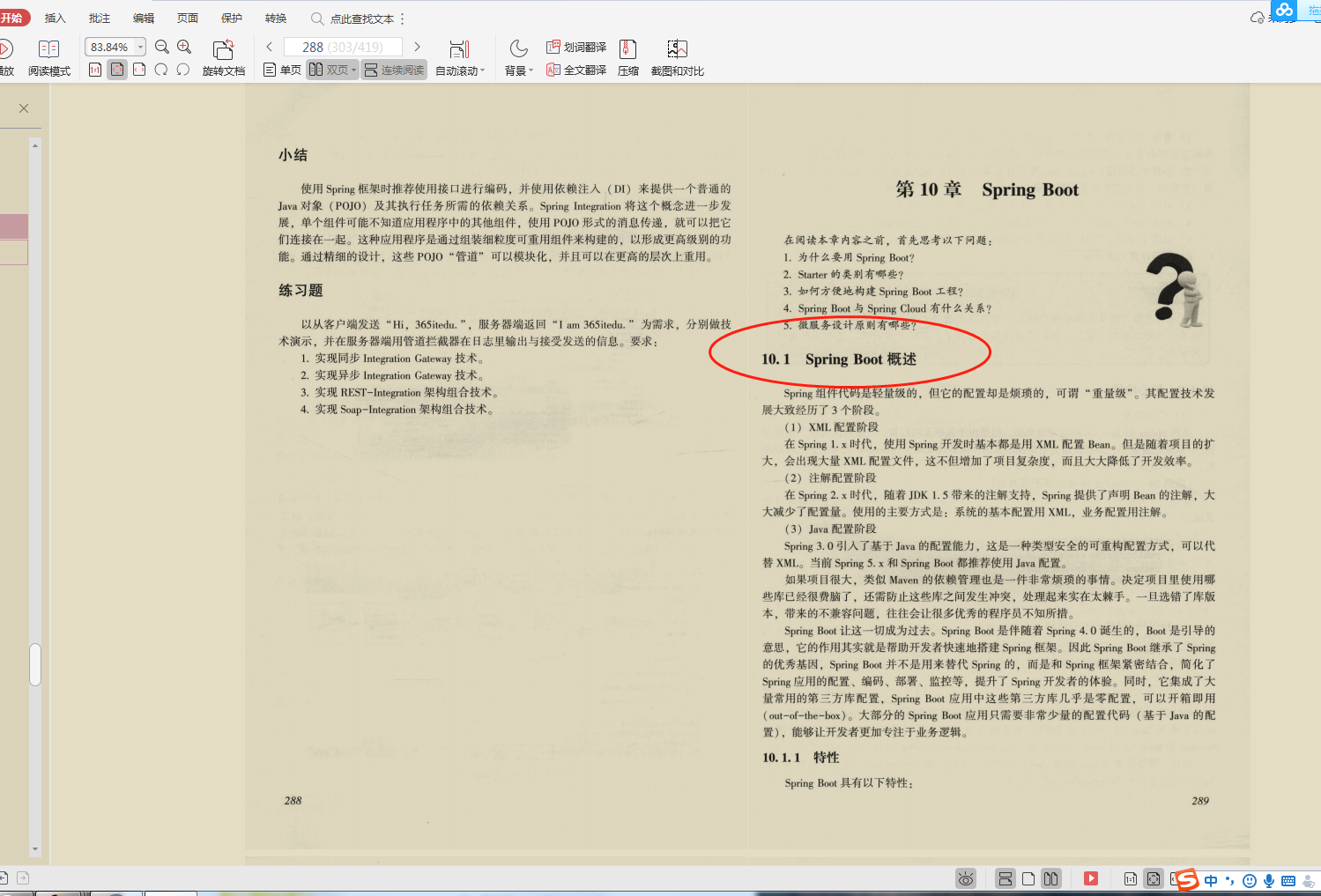Click the Sogou voice input microphone
1321x896 pixels.
1269,880
